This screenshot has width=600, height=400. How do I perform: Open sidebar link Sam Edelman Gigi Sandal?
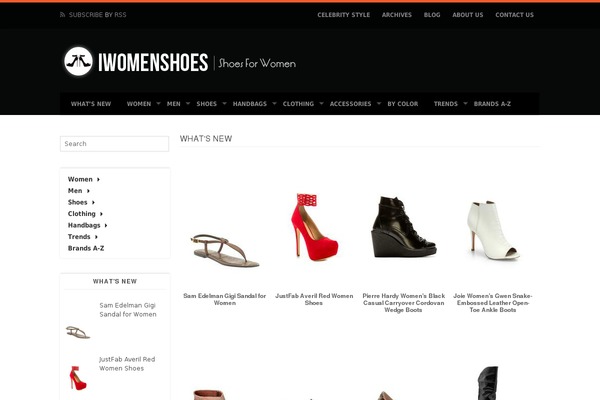pyautogui.click(x=128, y=310)
